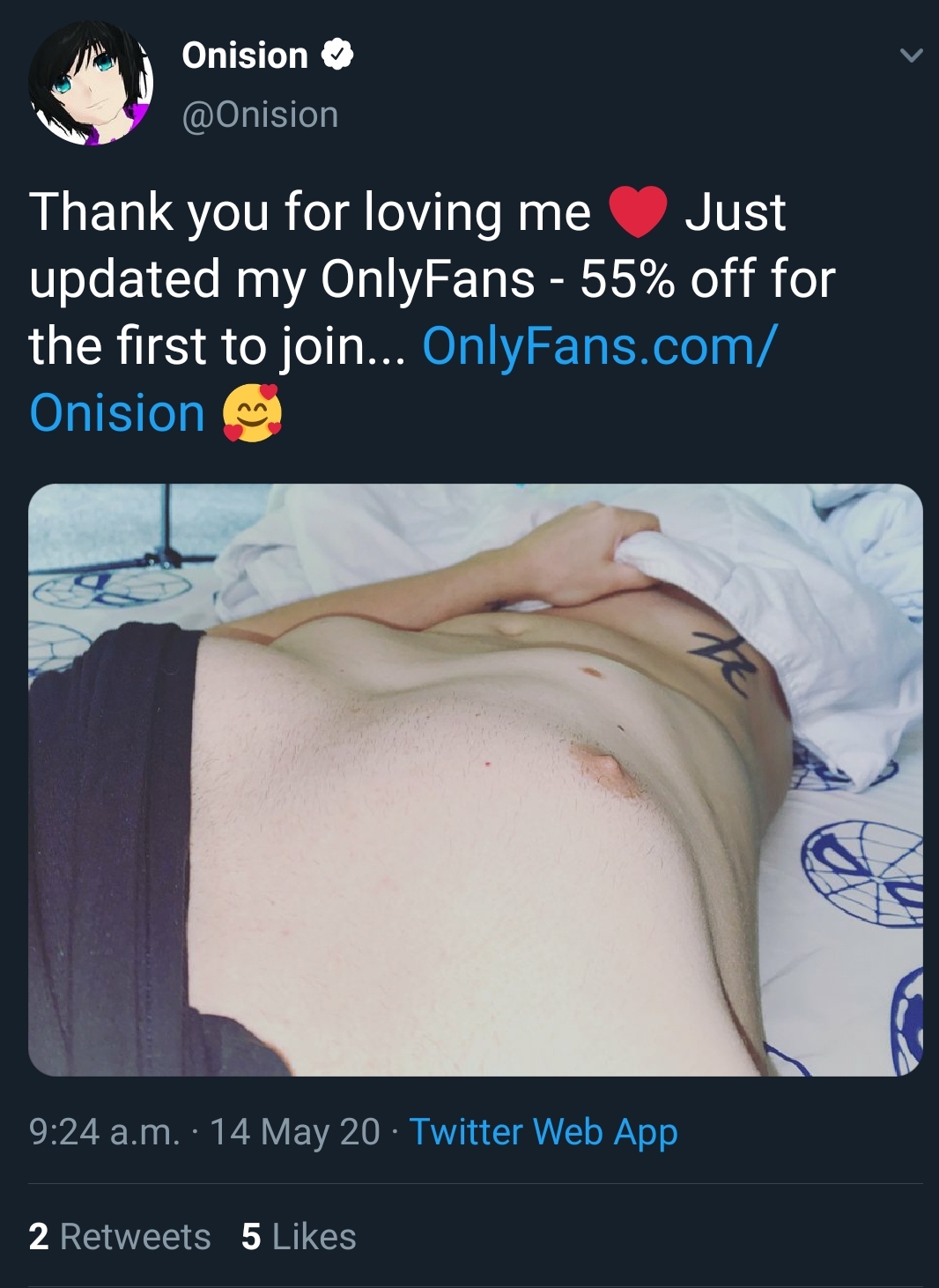Screen dimensions: 939x1288
Task: Follow the OnlyFans.com/ link
Action: (x=600, y=346)
